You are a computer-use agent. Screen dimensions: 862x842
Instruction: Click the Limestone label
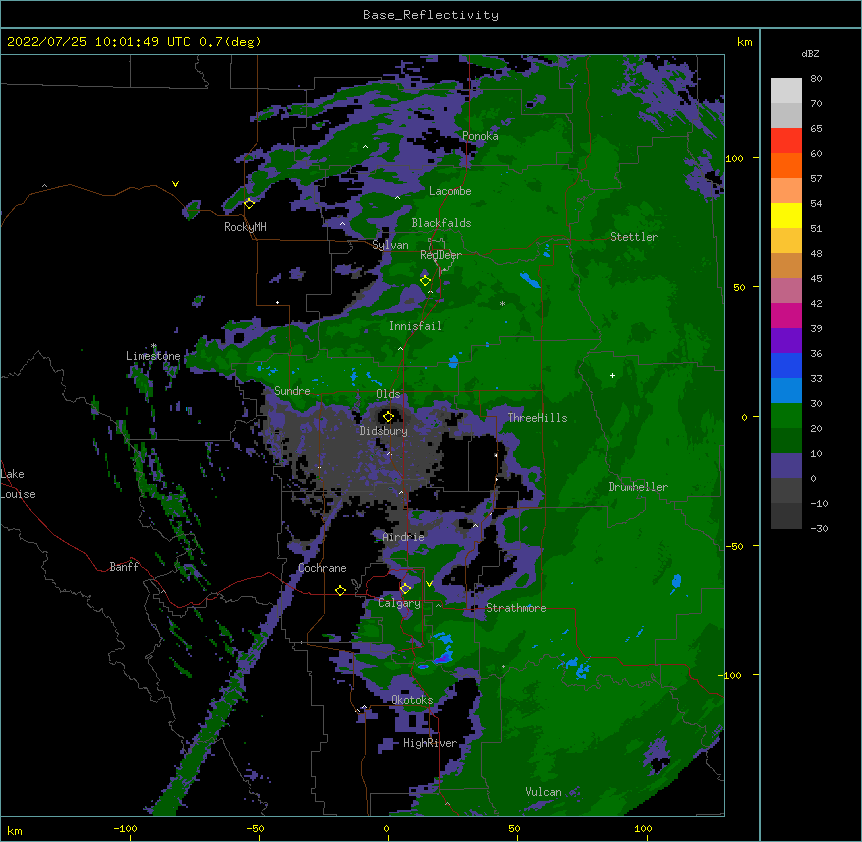pos(153,356)
